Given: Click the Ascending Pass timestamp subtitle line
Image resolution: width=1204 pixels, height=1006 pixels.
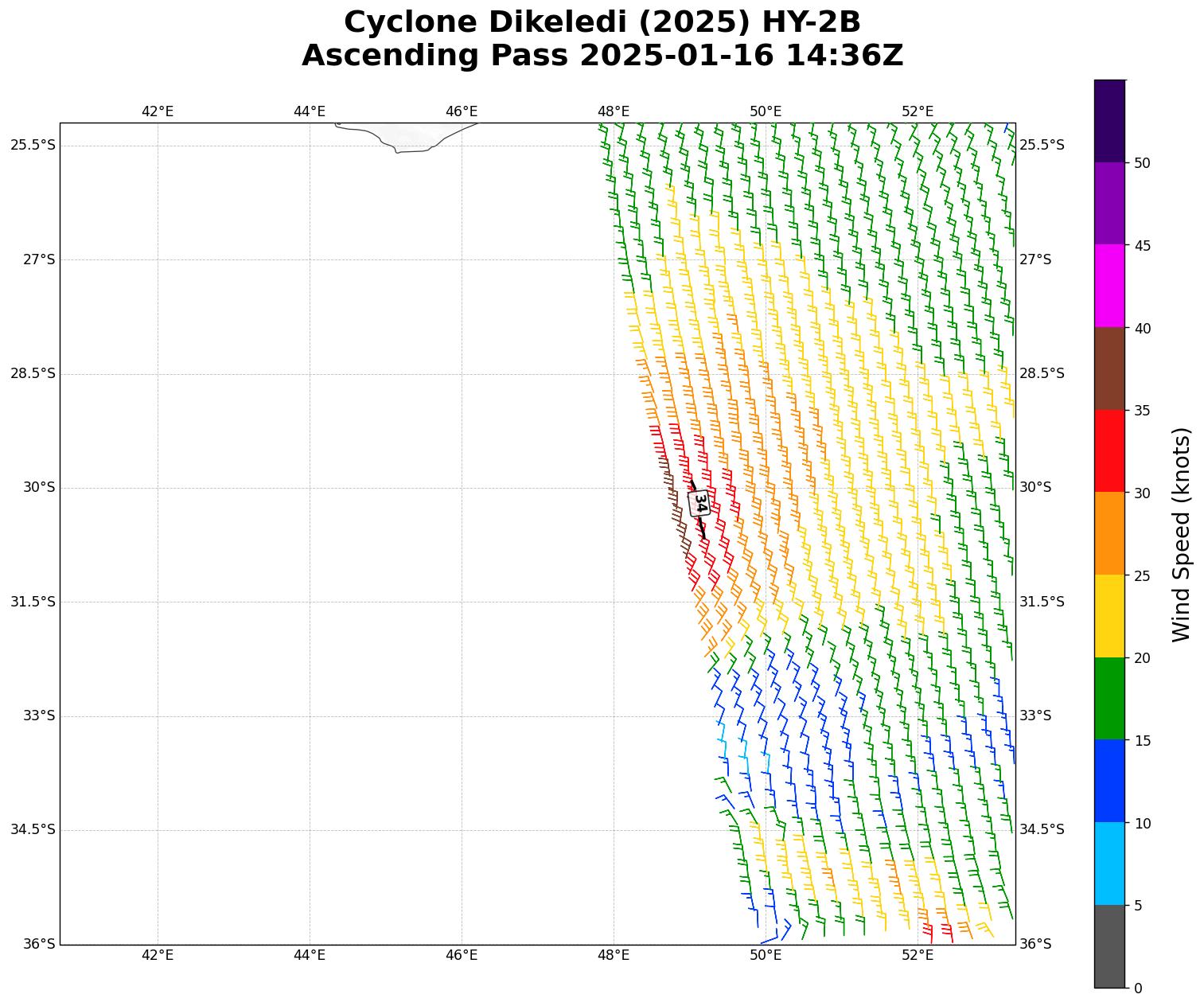Looking at the screenshot, I should click(x=602, y=56).
